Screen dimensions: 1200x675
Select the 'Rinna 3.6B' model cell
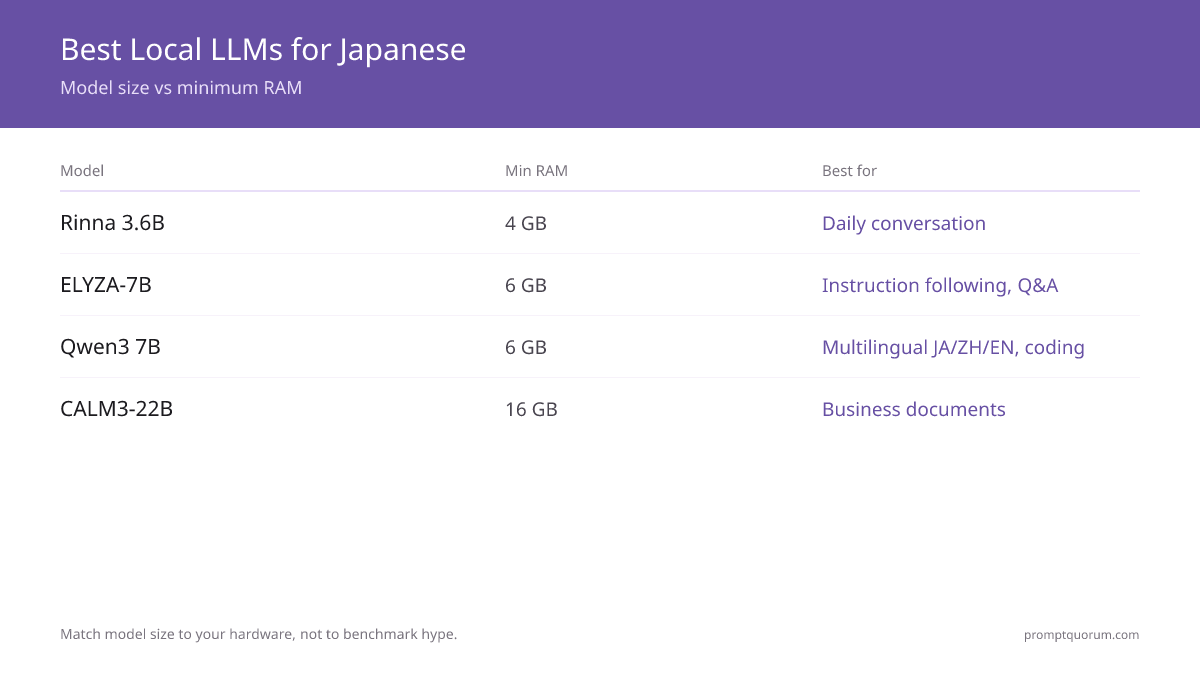click(112, 223)
